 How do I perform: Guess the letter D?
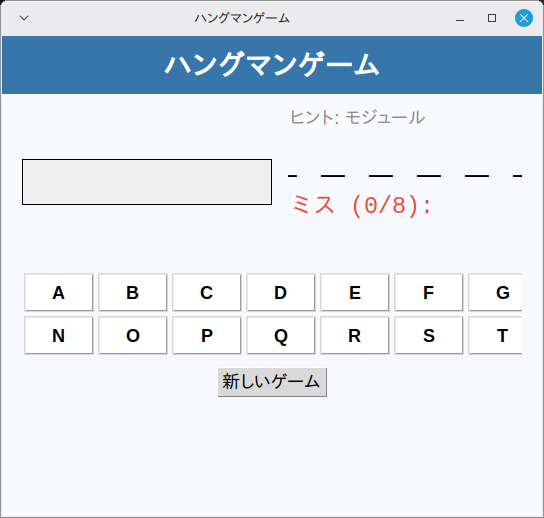click(281, 292)
